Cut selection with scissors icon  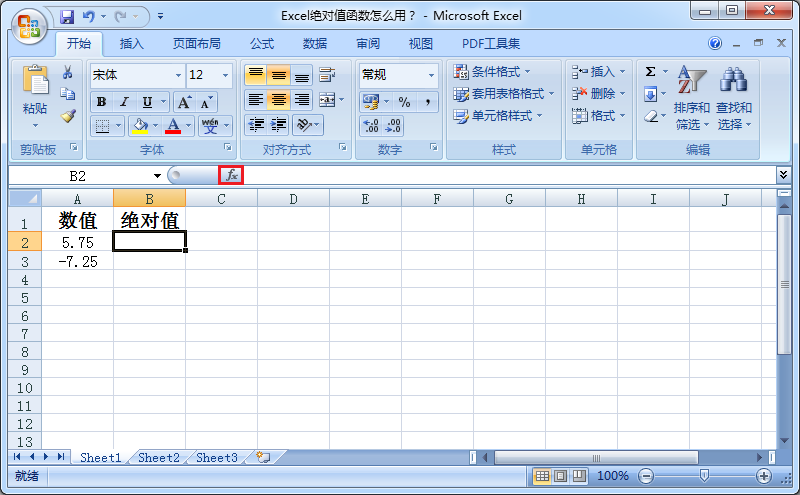tap(67, 72)
